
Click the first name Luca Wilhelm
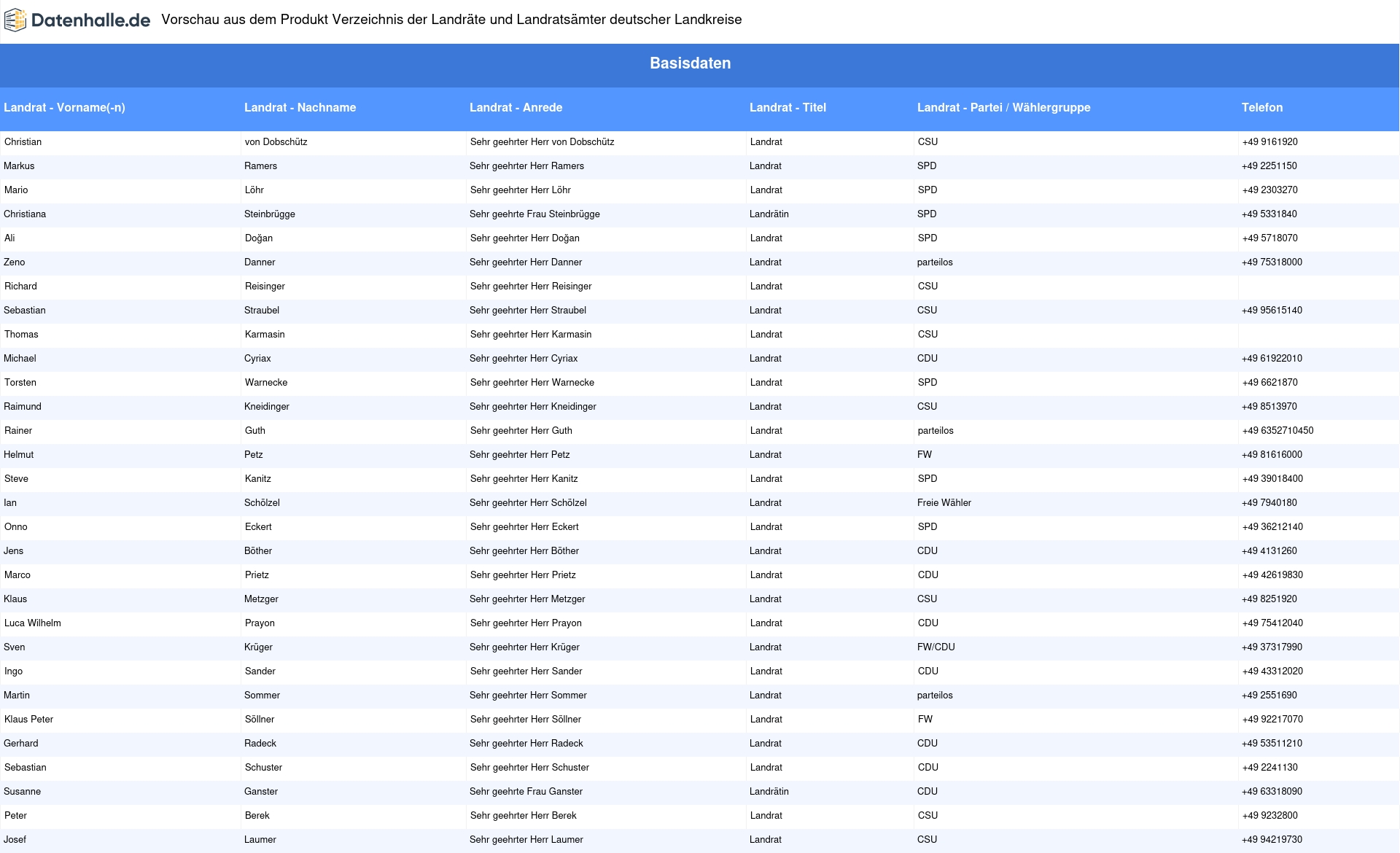click(33, 623)
